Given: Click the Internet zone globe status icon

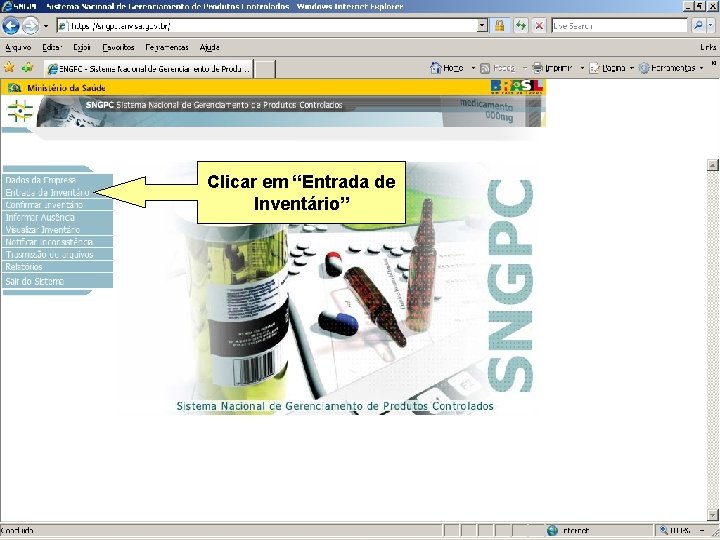Looking at the screenshot, I should tap(552, 531).
